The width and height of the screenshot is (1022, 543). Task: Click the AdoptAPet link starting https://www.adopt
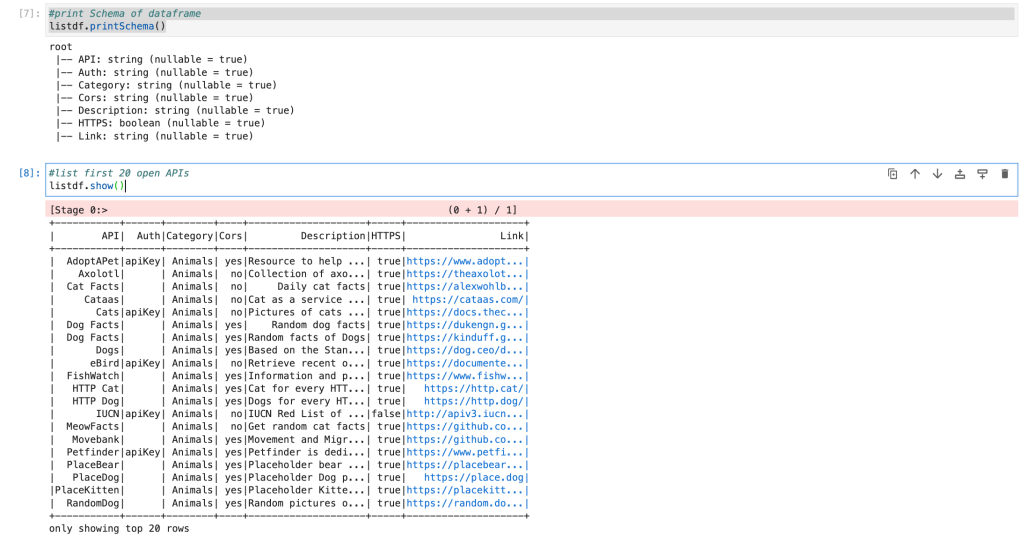coord(464,261)
